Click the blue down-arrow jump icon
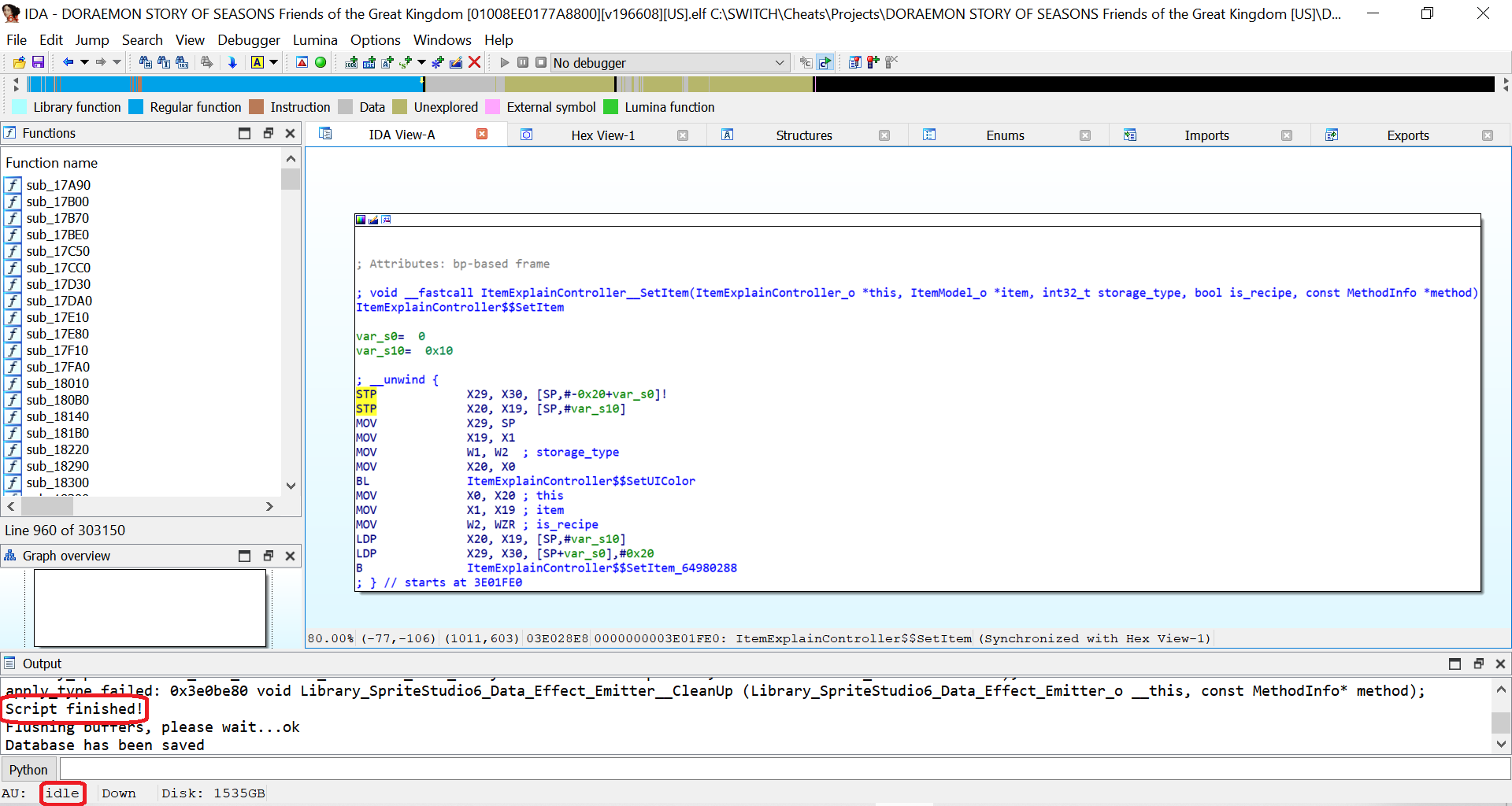 point(232,62)
